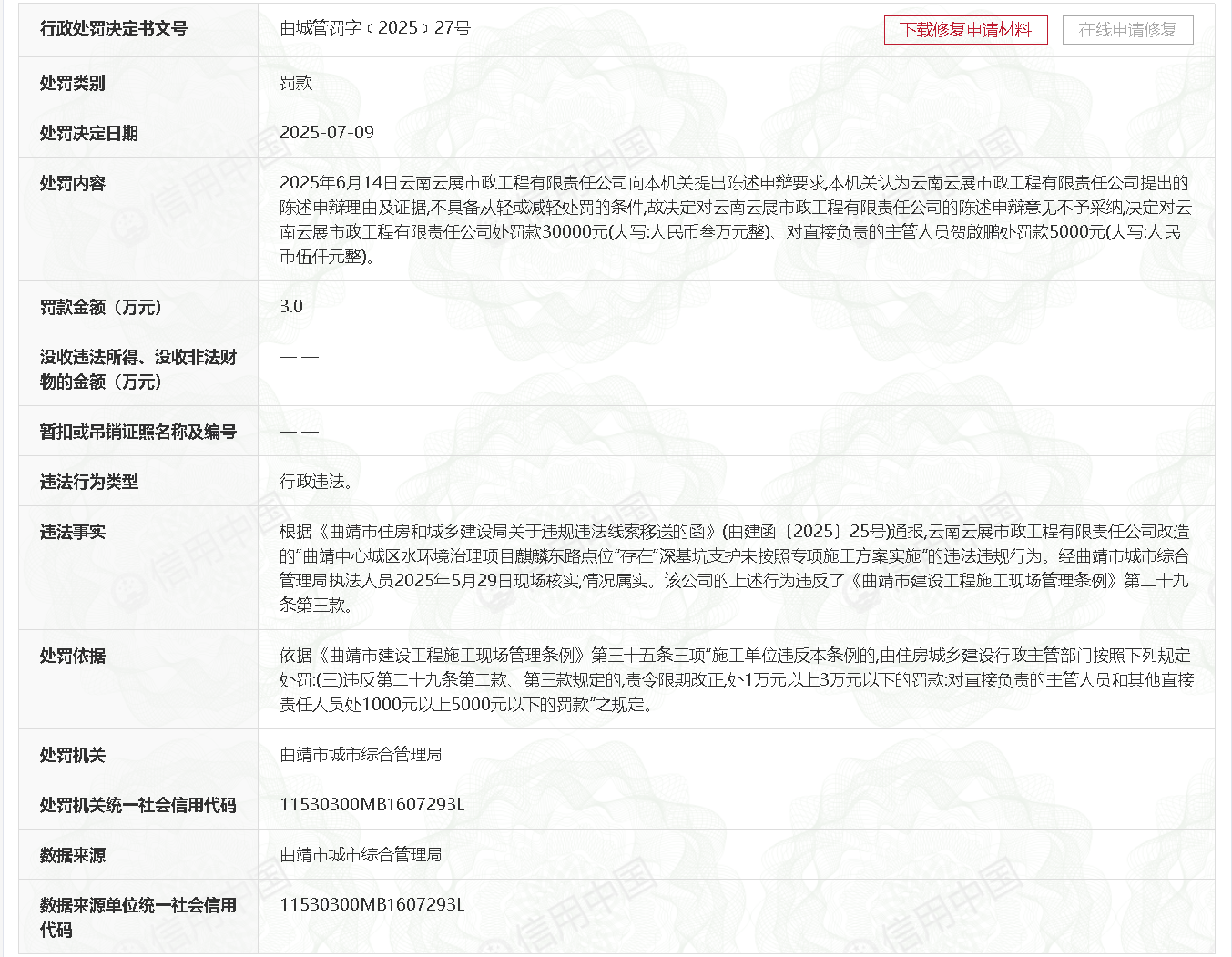Click the 行政违法 value text
The height and width of the screenshot is (957, 1232).
coord(315,482)
